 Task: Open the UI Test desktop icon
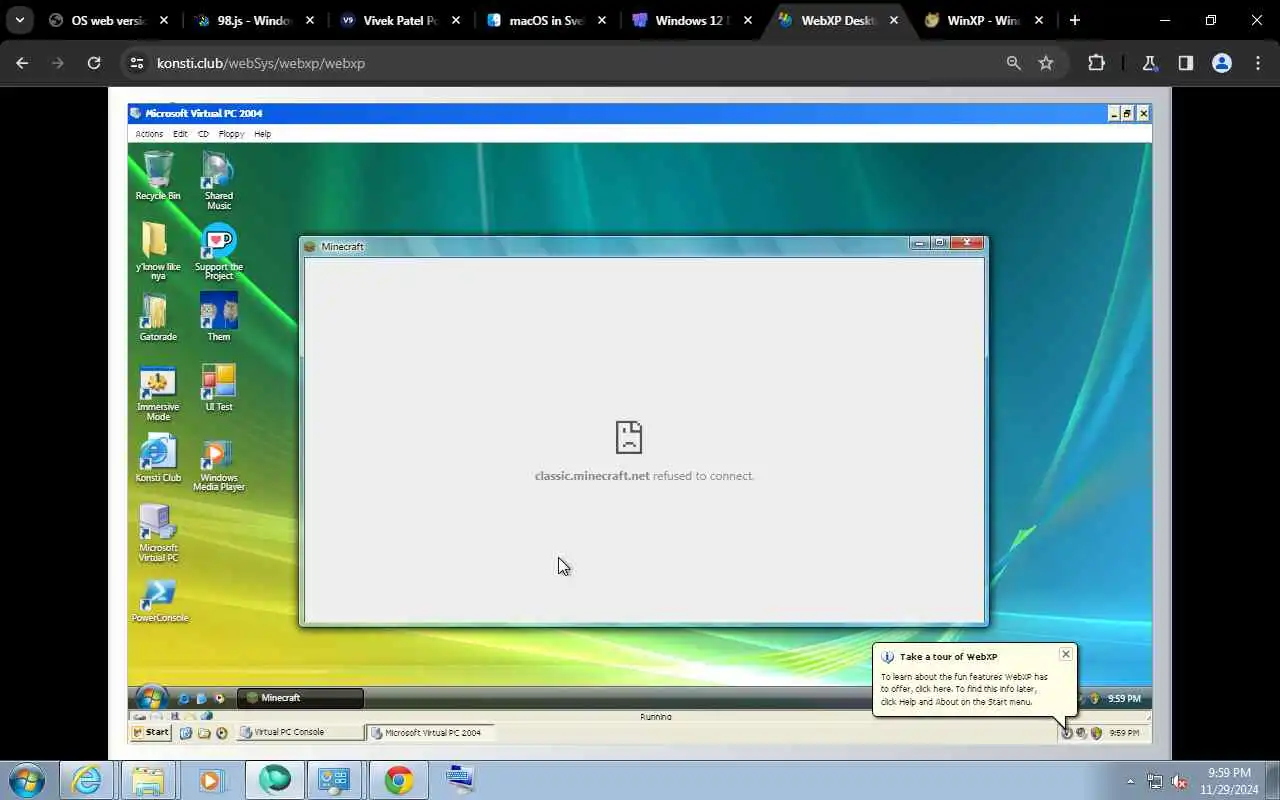218,387
